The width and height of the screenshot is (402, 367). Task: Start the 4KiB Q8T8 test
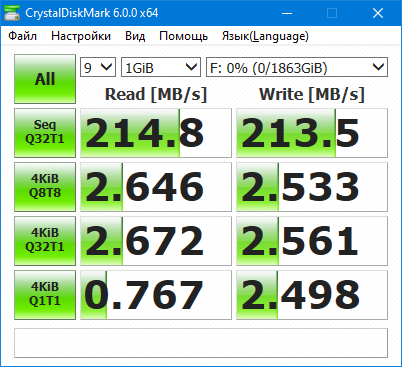[x=45, y=187]
